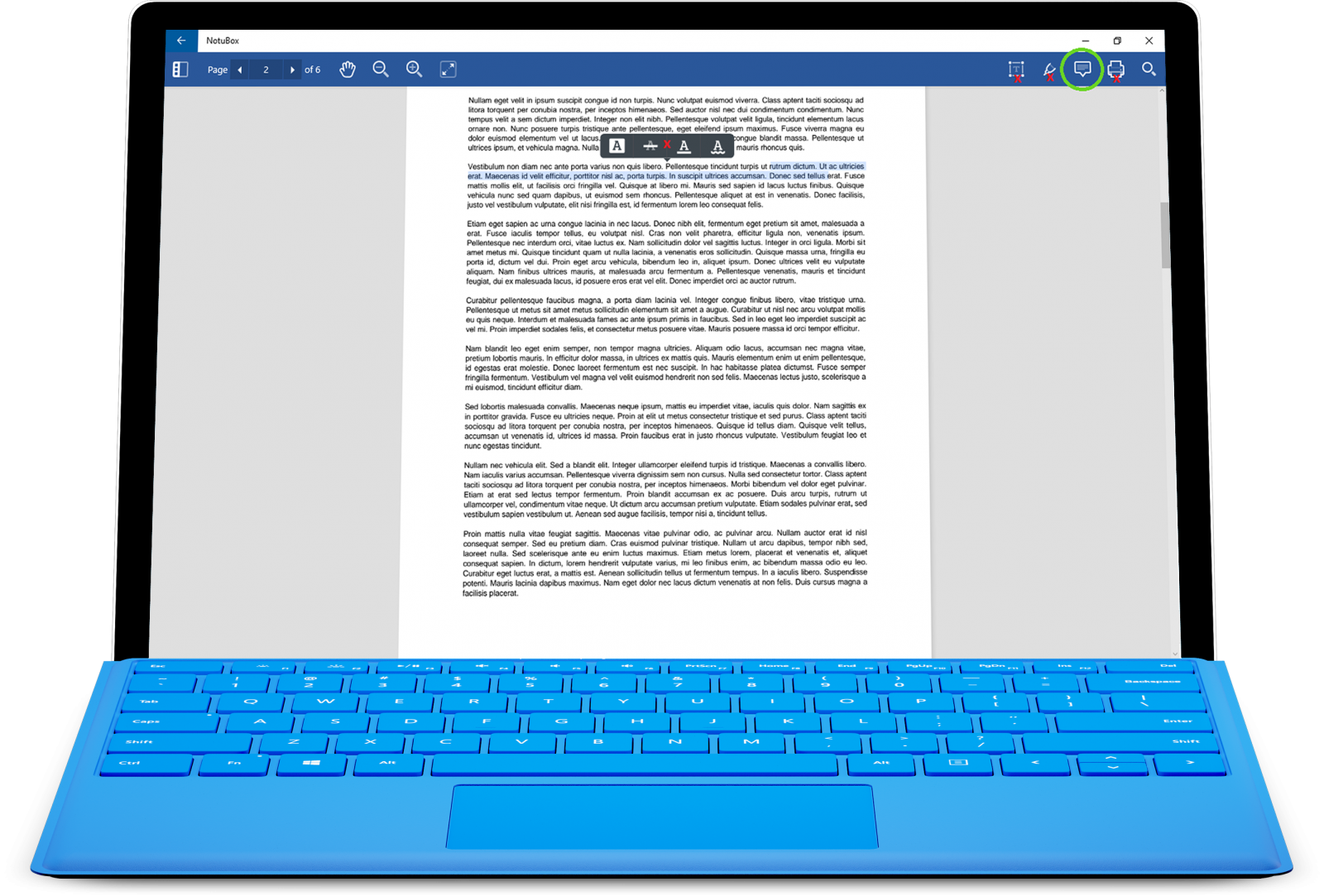The width and height of the screenshot is (1324, 896).
Task: Apply underline from the text popup
Action: click(x=684, y=146)
